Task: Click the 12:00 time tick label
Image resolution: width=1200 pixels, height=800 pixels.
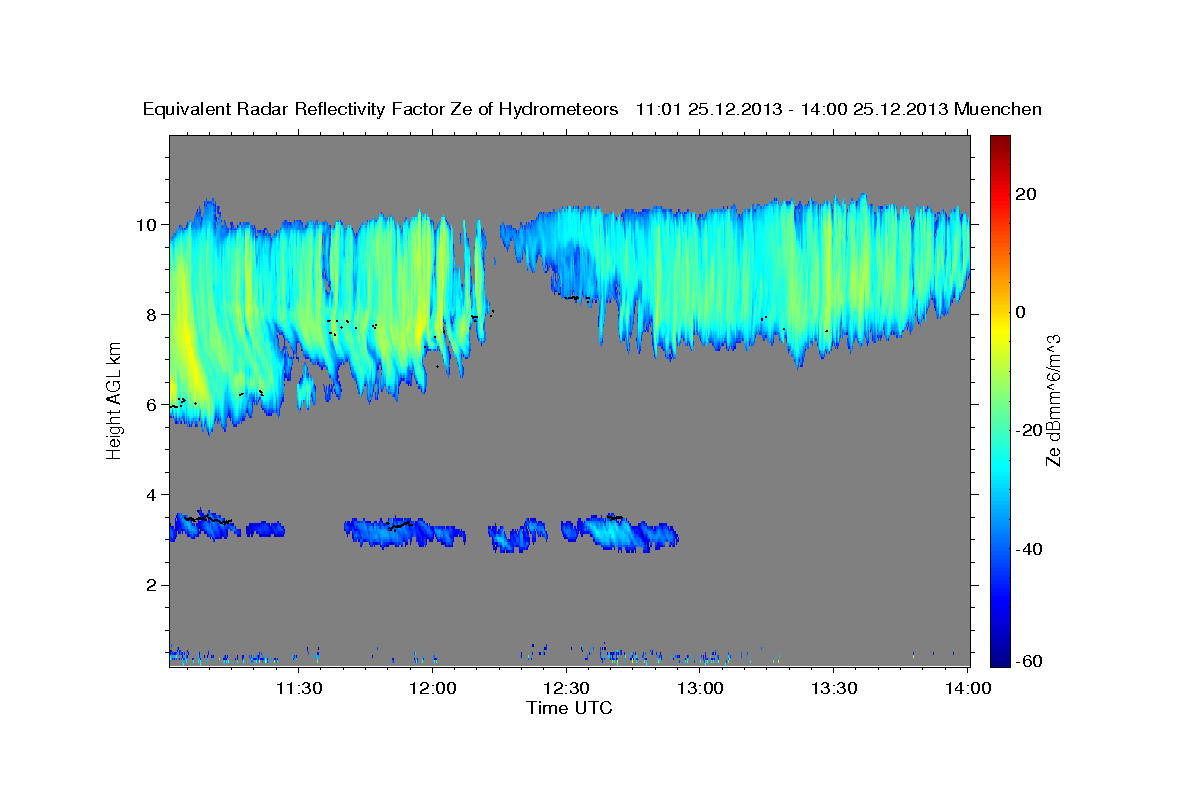Action: (x=432, y=688)
